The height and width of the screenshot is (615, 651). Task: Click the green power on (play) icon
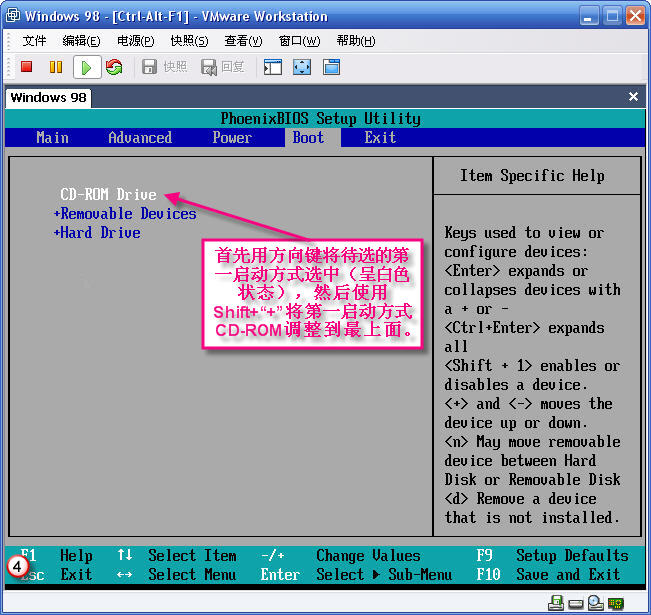(85, 67)
